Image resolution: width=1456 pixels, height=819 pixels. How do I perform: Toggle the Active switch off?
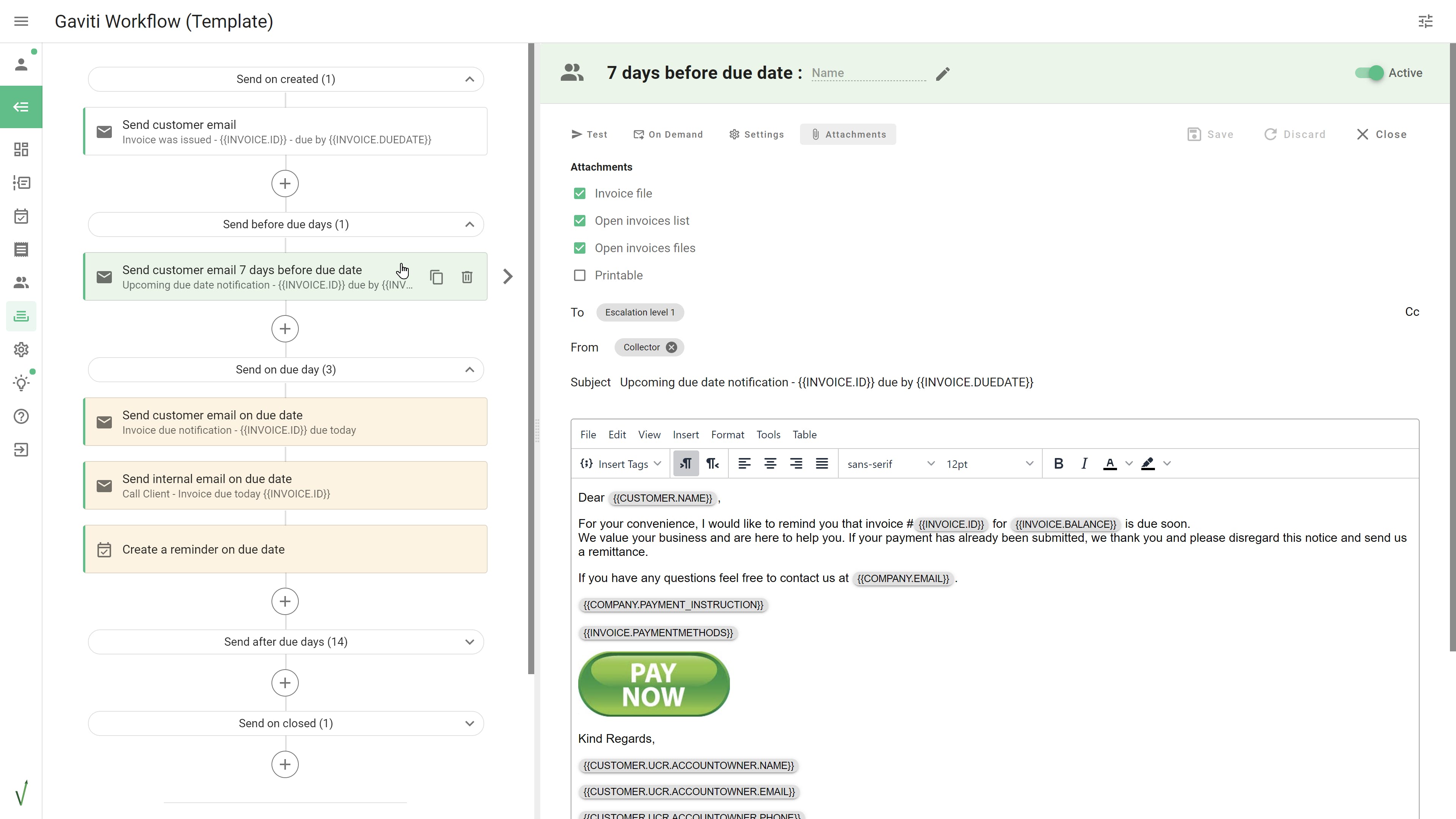pos(1370,73)
